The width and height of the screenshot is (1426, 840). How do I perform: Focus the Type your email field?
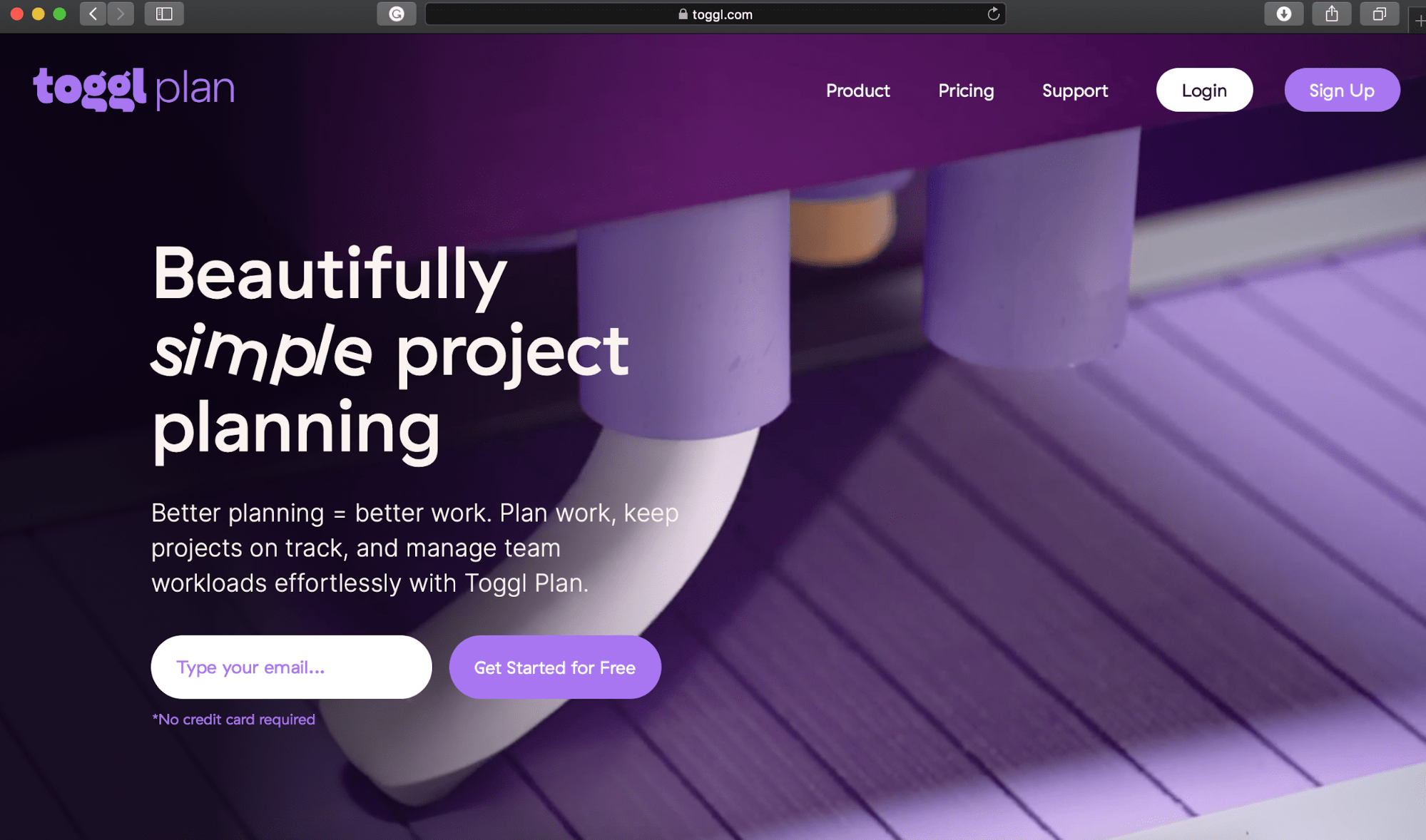click(x=291, y=667)
